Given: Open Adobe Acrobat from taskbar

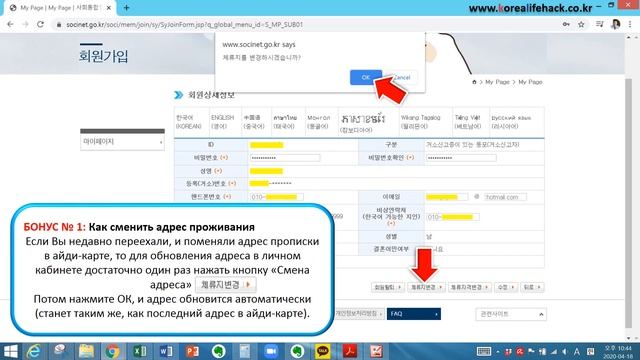Looking at the screenshot, I should [x=350, y=351].
